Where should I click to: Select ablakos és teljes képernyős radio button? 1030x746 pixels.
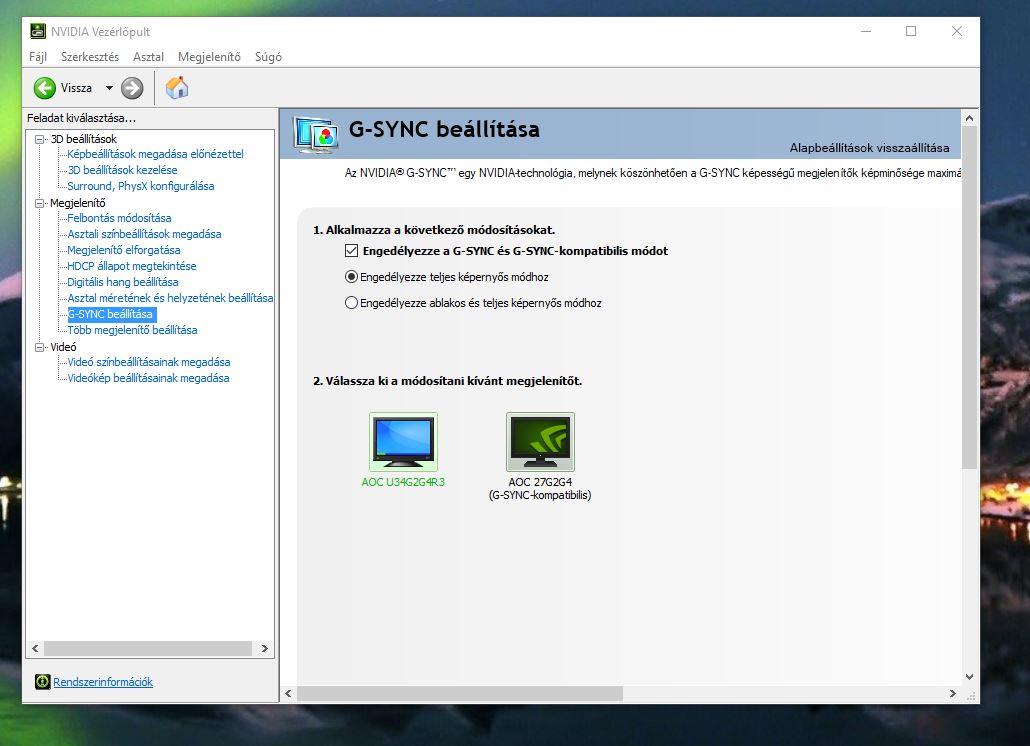[351, 303]
